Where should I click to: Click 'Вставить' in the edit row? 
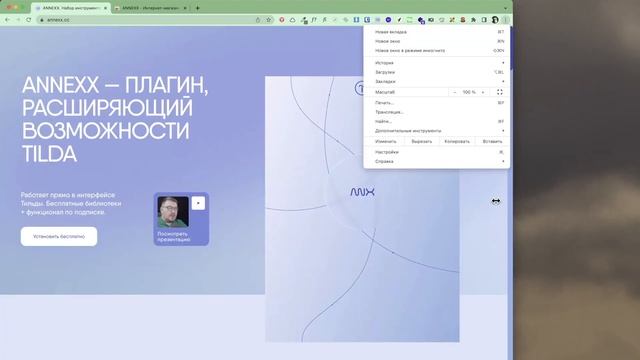pos(492,141)
